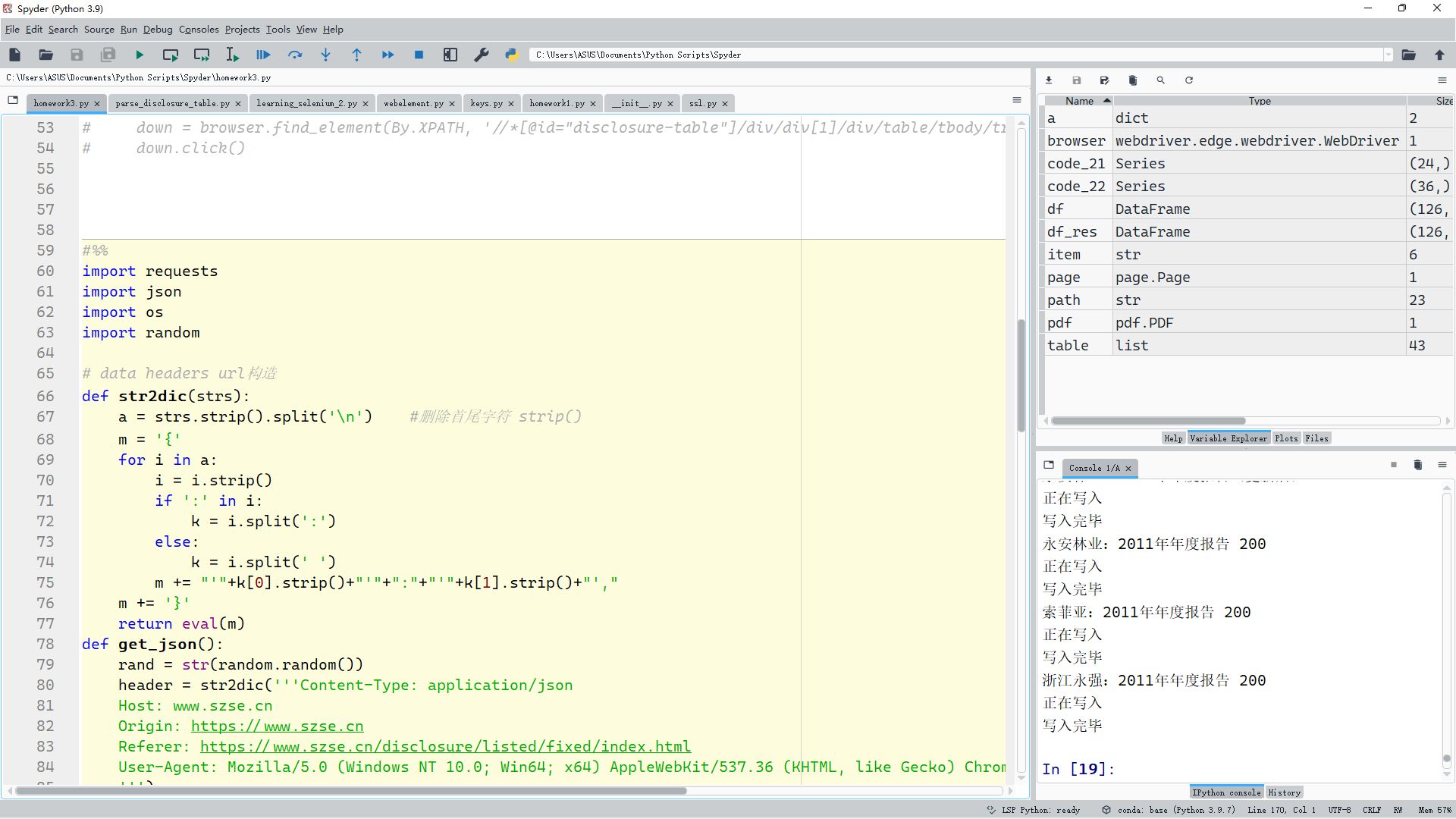The width and height of the screenshot is (1456, 819).
Task: Switch to History tab
Action: [1284, 792]
